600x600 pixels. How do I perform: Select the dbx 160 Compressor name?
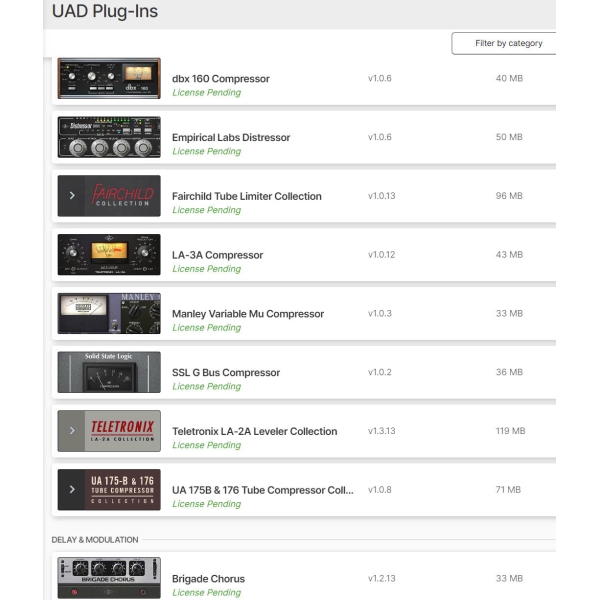pos(221,79)
